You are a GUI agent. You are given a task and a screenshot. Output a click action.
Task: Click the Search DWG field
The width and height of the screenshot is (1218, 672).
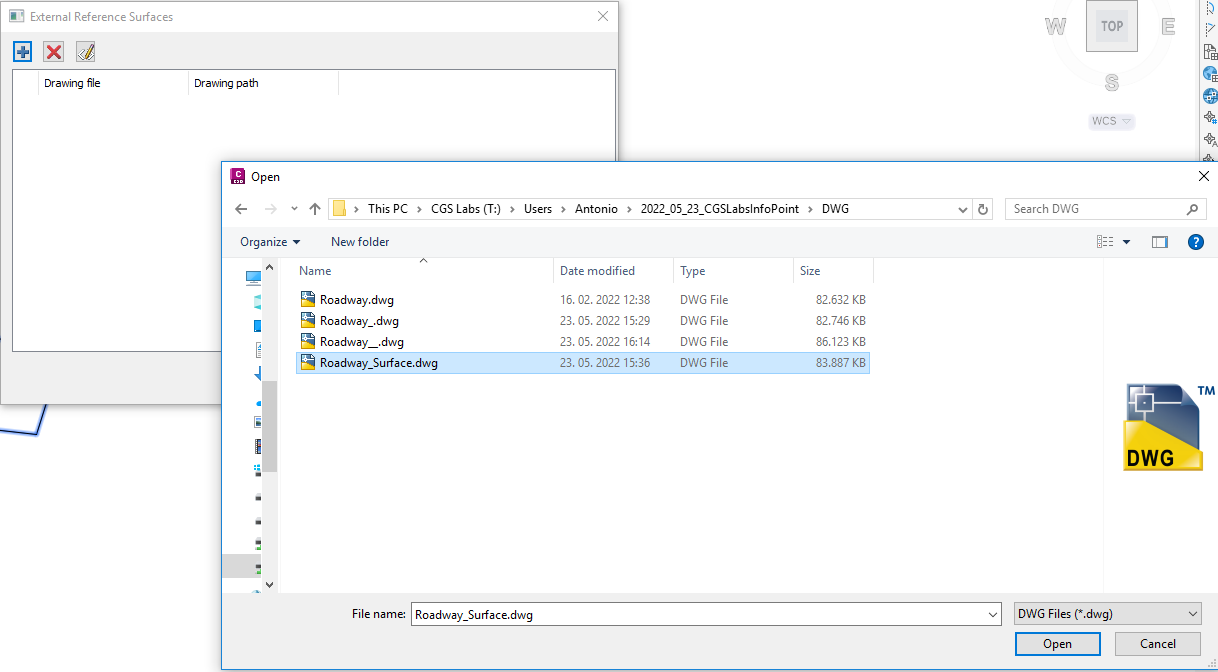[x=1094, y=209]
